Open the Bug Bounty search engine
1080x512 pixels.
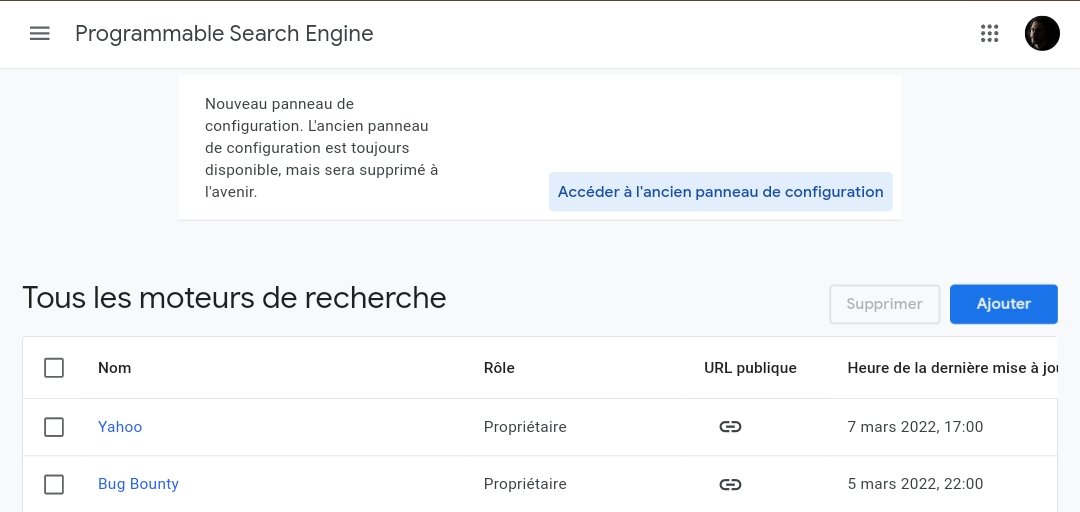(x=138, y=484)
